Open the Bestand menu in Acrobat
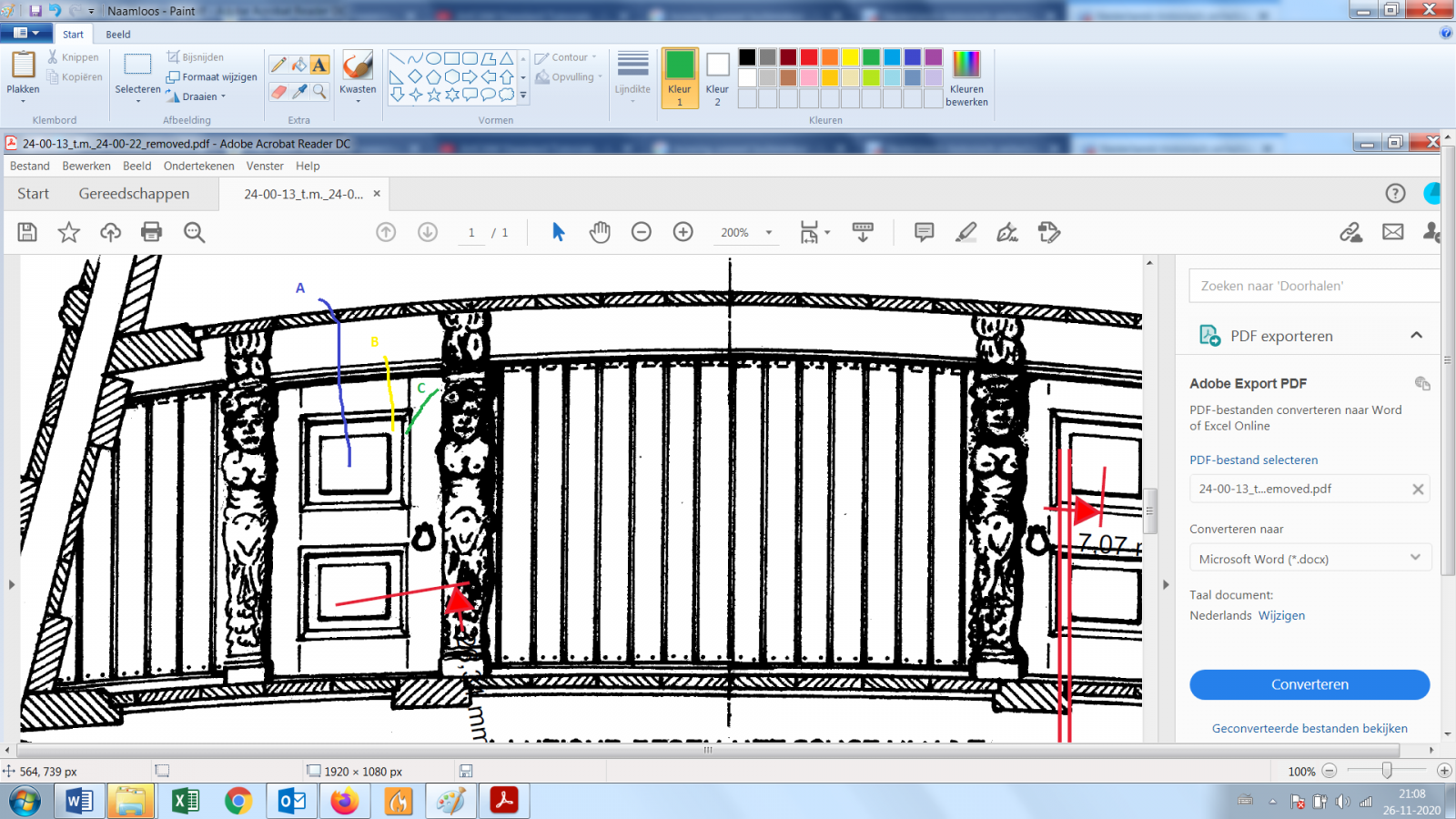The width and height of the screenshot is (1456, 819). [x=30, y=166]
